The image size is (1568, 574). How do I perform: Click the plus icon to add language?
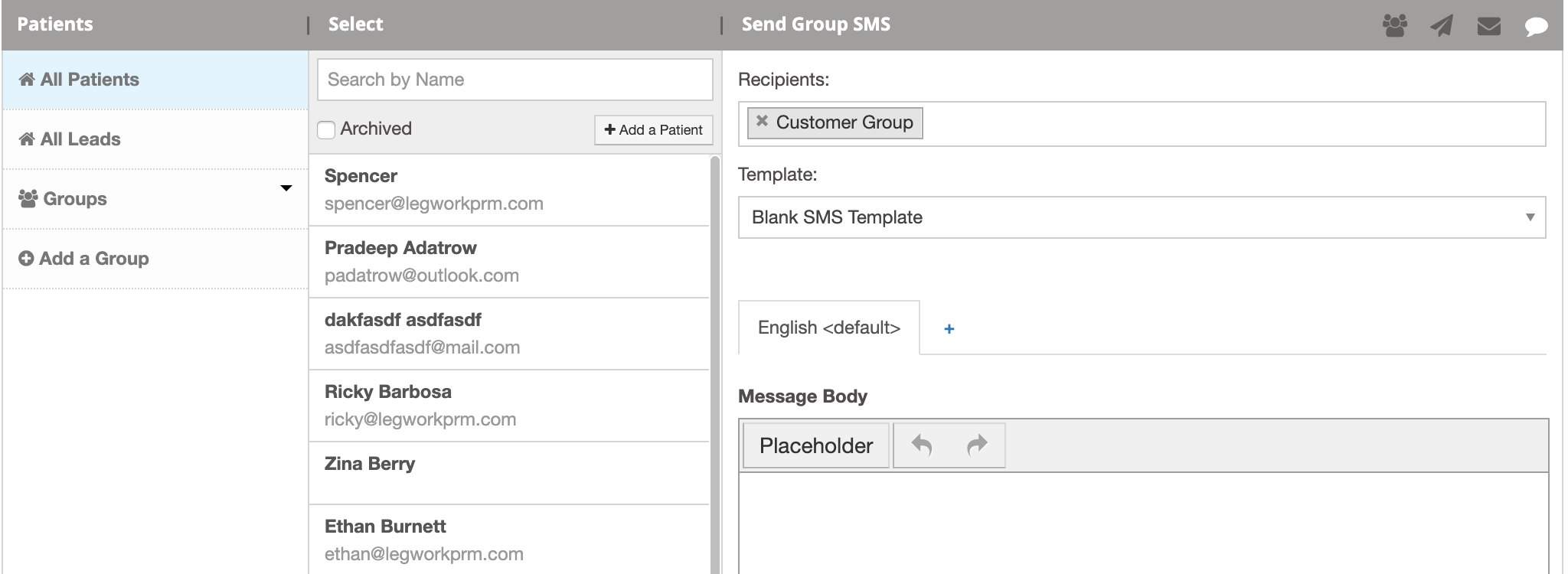pos(949,329)
